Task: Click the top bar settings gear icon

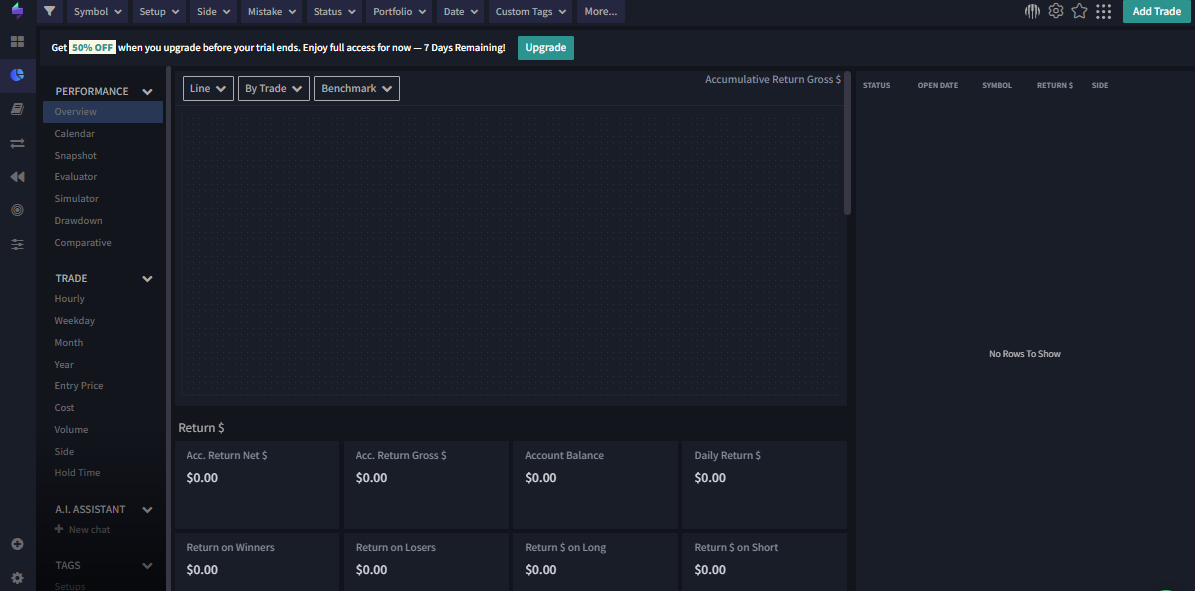Action: tap(1056, 11)
